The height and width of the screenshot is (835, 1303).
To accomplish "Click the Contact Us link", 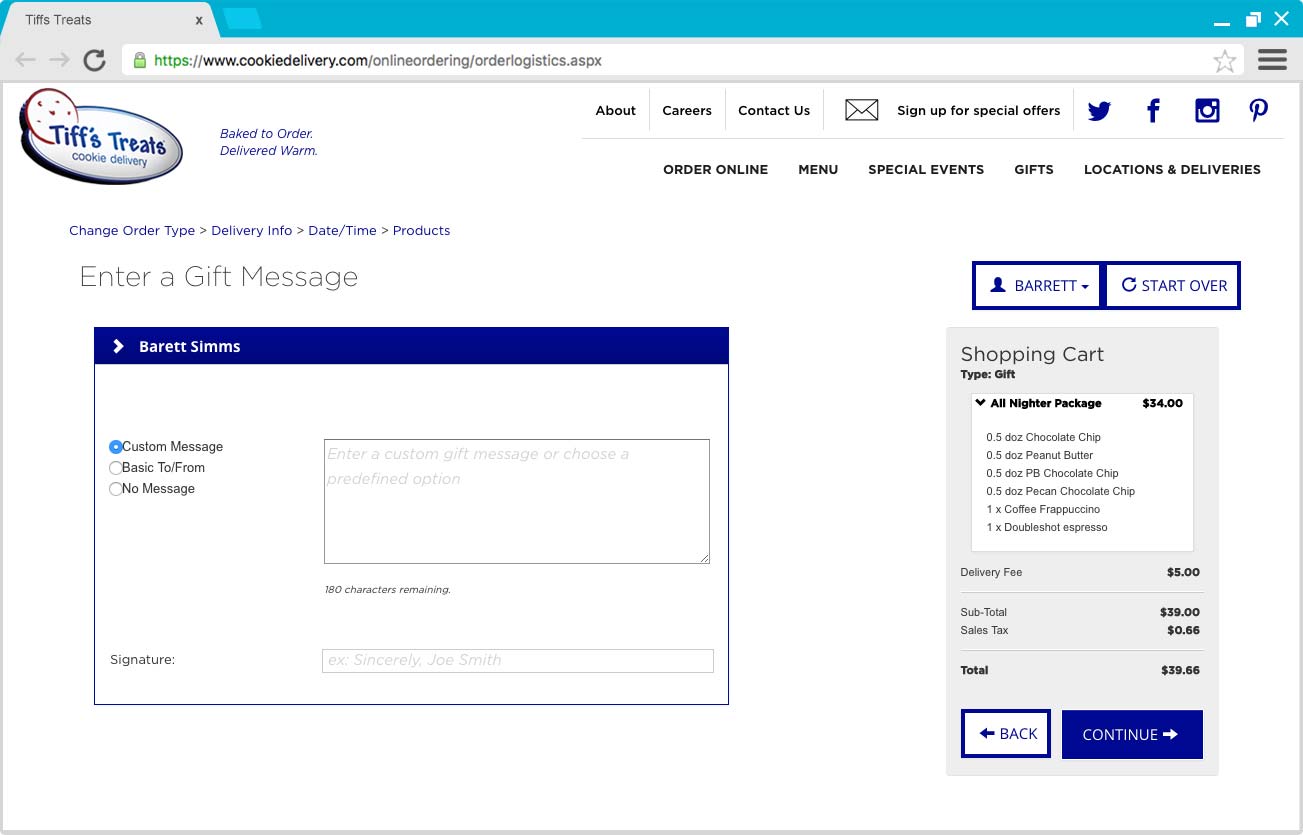I will [x=774, y=111].
